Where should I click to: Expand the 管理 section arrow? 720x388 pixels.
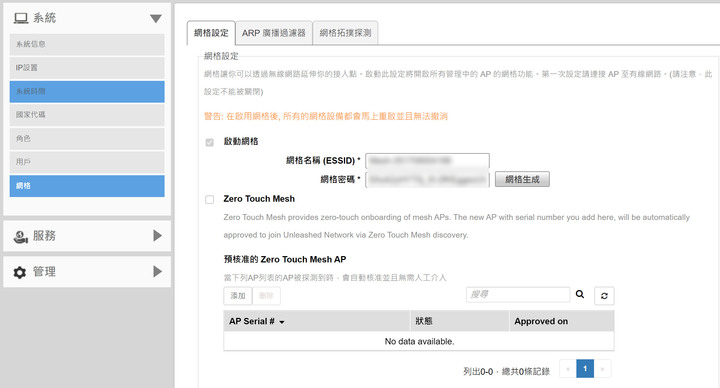(x=157, y=271)
